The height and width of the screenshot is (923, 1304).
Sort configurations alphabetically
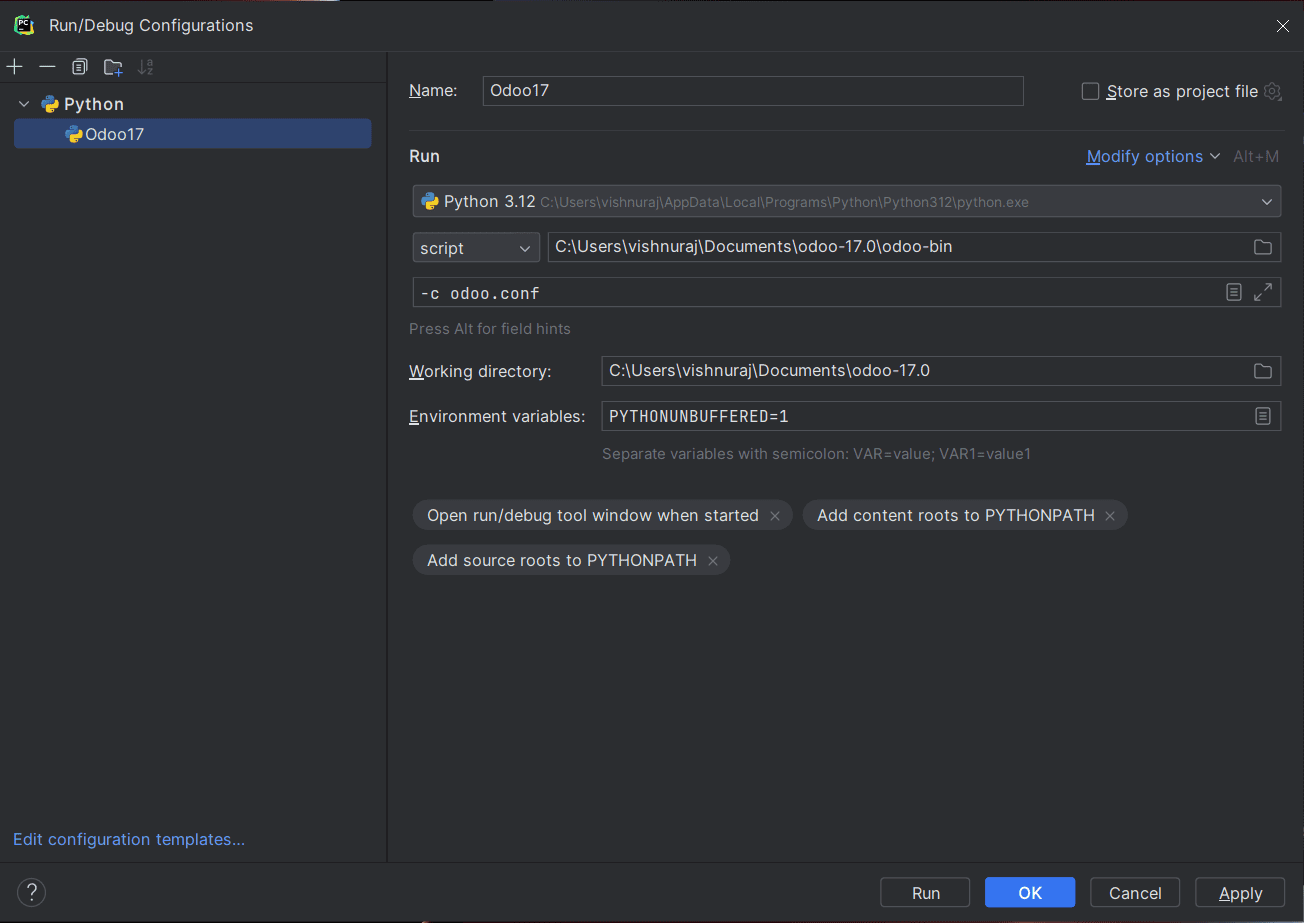[x=146, y=67]
